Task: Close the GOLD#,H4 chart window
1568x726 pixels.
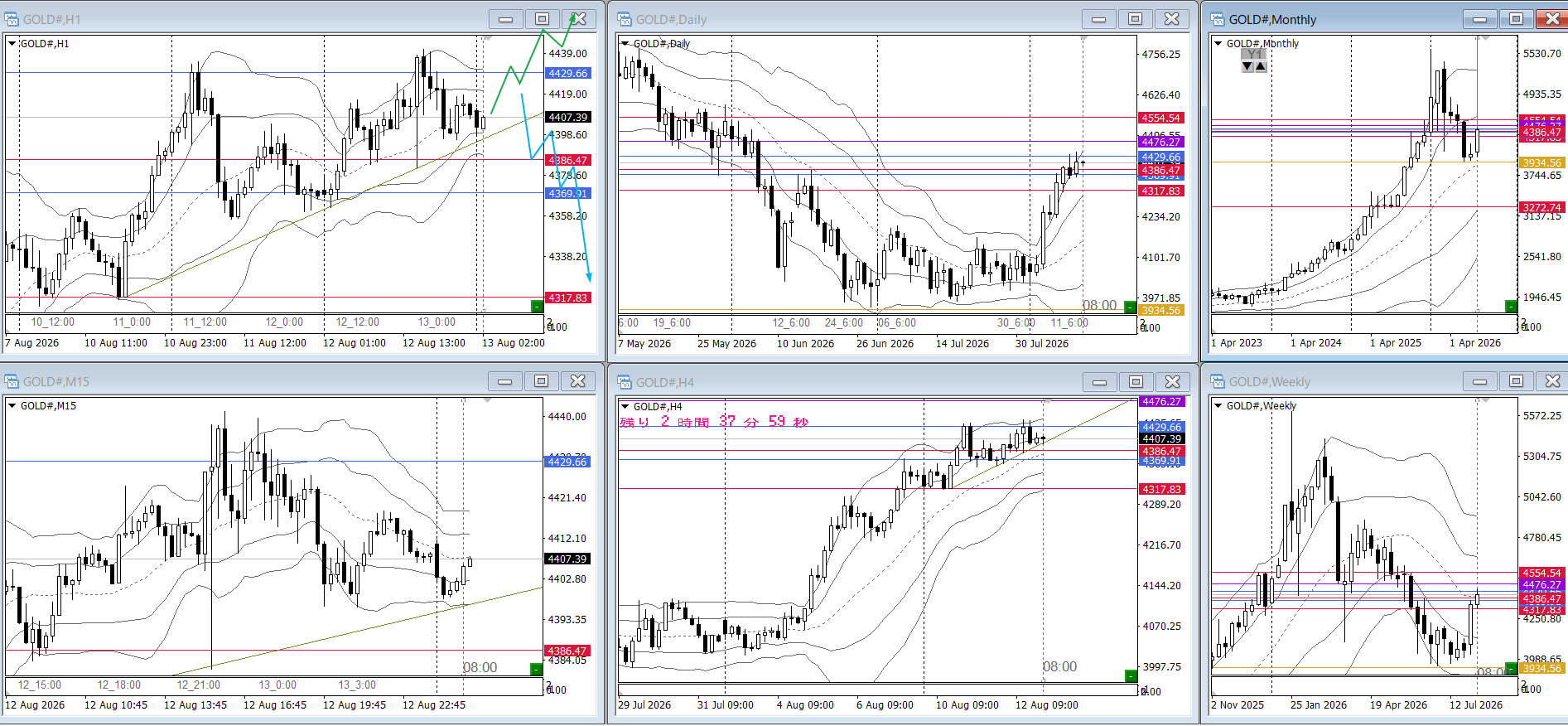Action: (x=1173, y=382)
